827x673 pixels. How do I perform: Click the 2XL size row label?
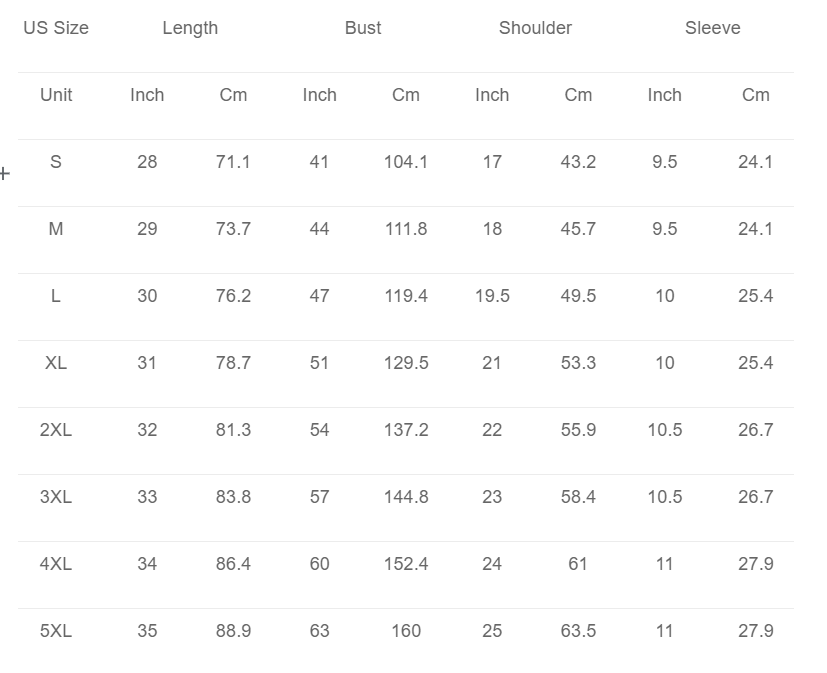point(56,430)
